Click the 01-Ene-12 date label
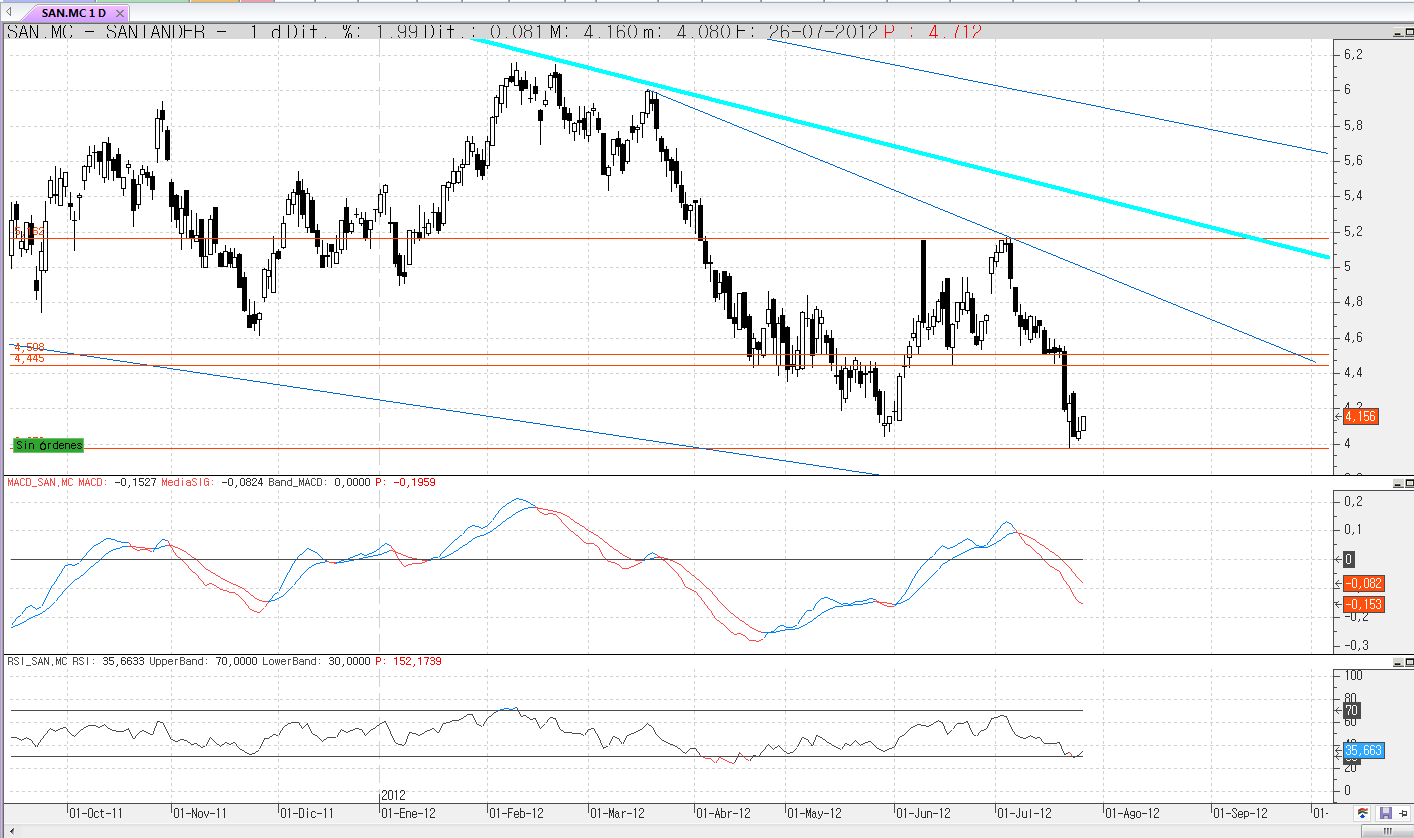The height and width of the screenshot is (838, 1414). (409, 813)
